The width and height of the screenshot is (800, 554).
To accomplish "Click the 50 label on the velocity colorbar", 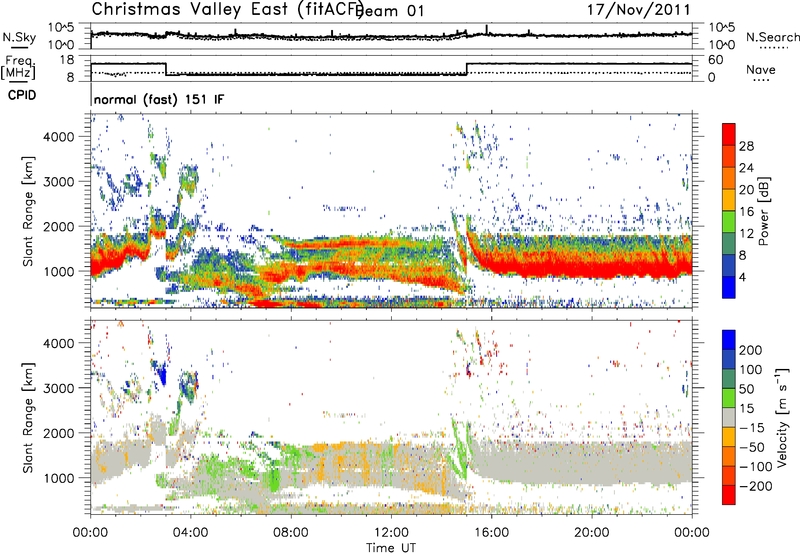I will (746, 389).
